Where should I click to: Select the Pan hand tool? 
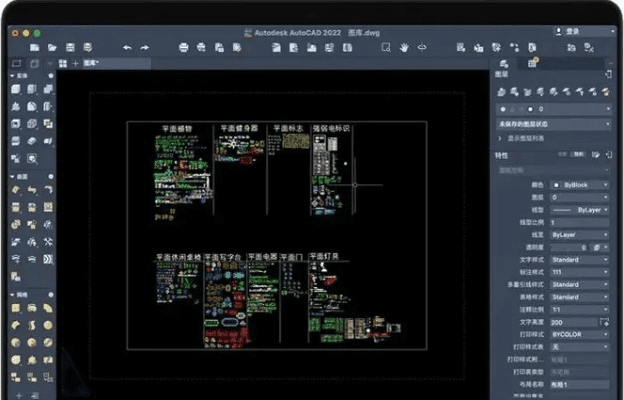pos(403,47)
